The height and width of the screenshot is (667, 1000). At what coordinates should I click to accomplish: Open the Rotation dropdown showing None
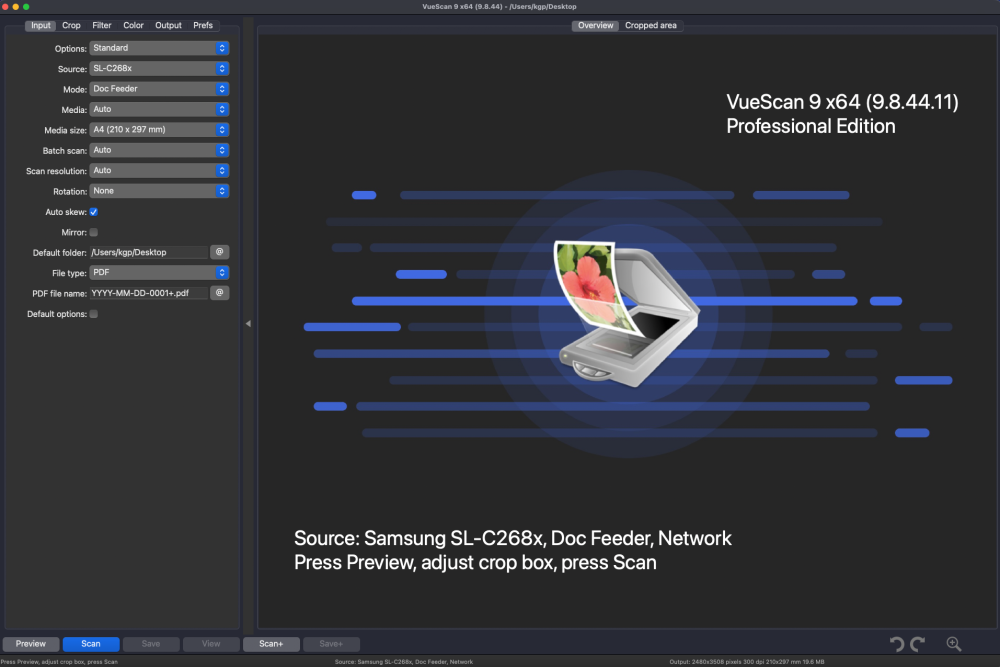159,191
